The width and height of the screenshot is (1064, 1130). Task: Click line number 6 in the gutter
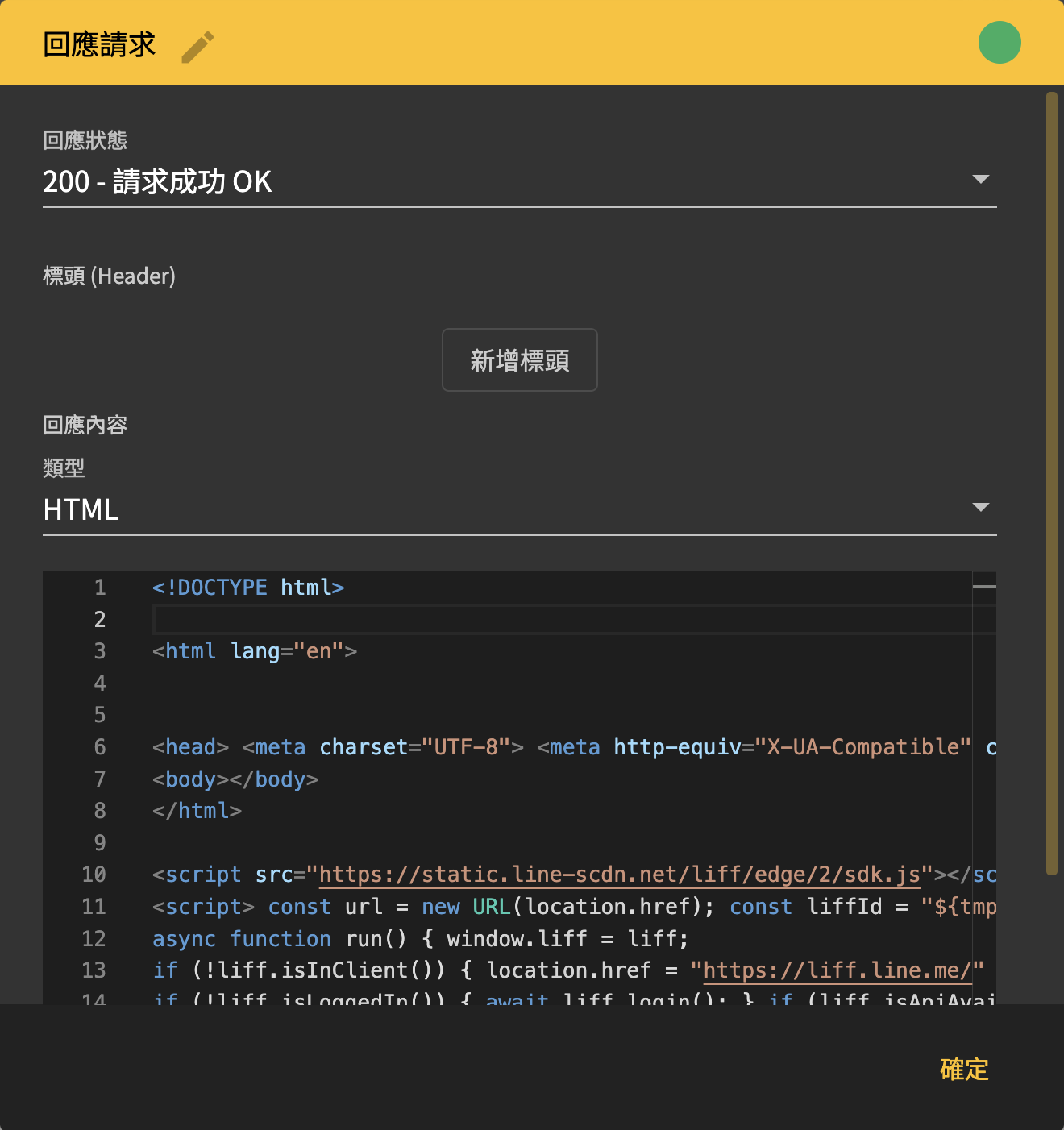[100, 747]
